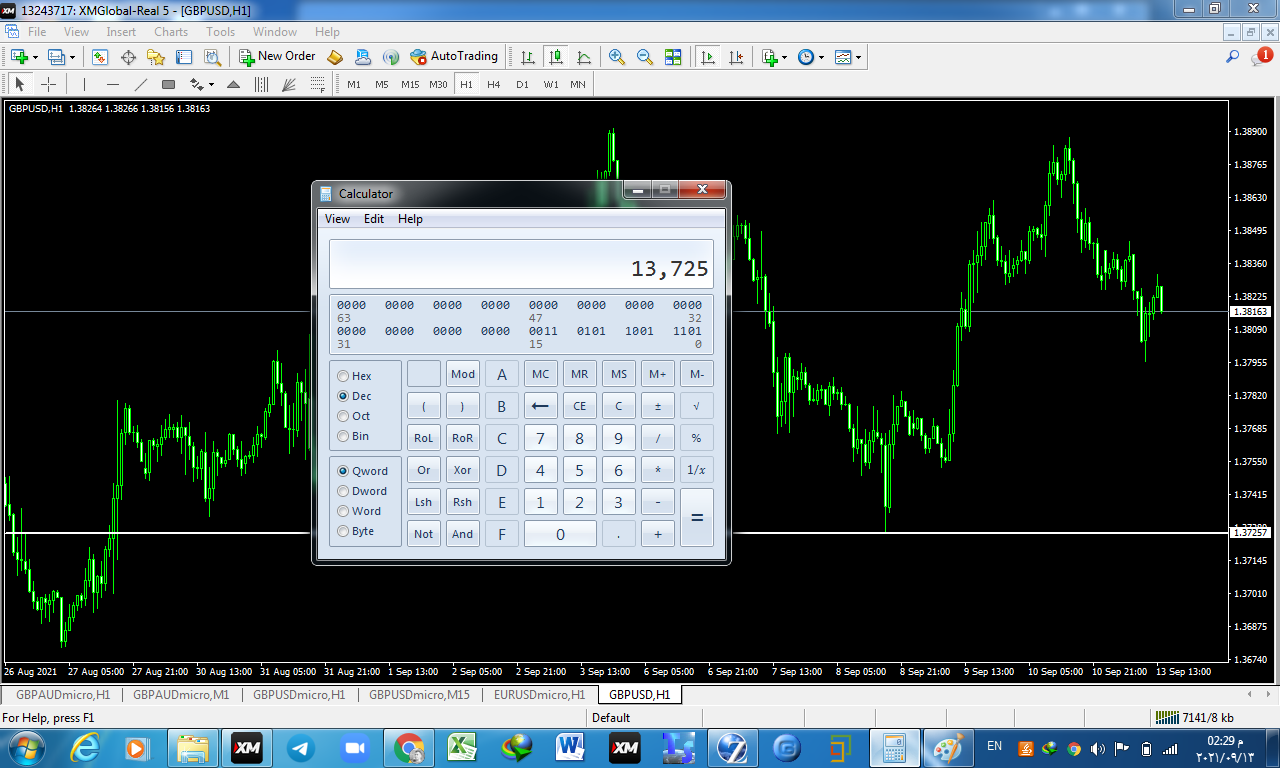Image resolution: width=1280 pixels, height=768 pixels.
Task: Click the calculator Lsh button
Action: point(424,502)
